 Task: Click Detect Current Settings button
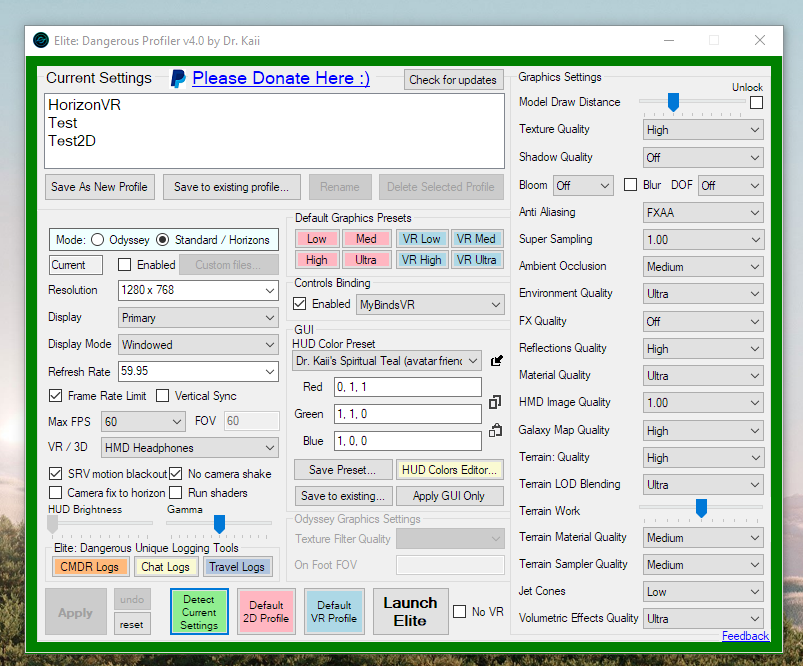click(199, 612)
